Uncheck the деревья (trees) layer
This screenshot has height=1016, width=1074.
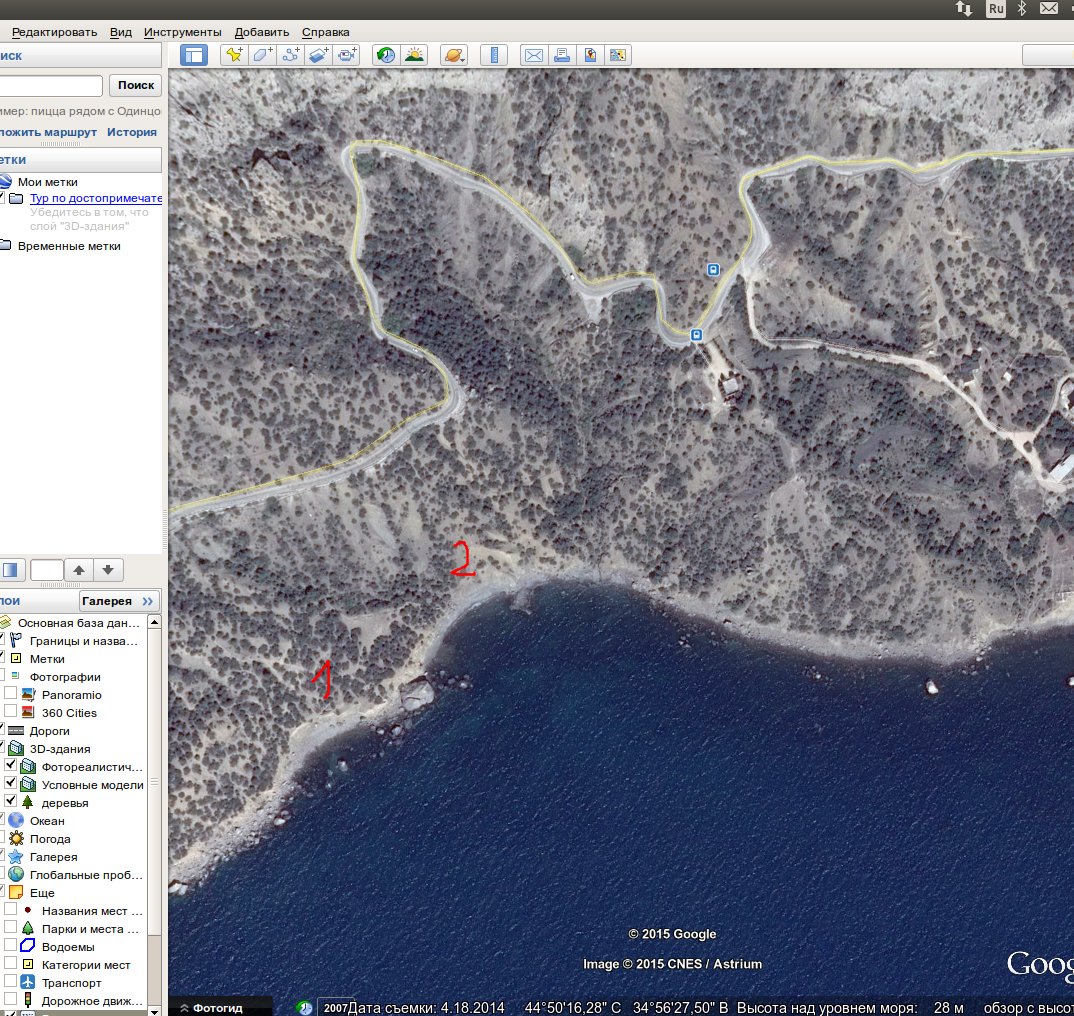pyautogui.click(x=10, y=802)
